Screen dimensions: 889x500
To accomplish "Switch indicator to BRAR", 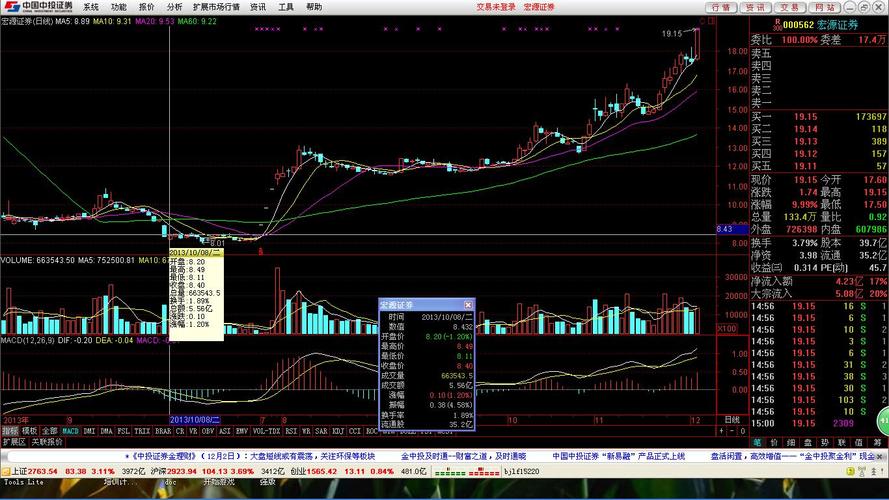I will coord(163,431).
